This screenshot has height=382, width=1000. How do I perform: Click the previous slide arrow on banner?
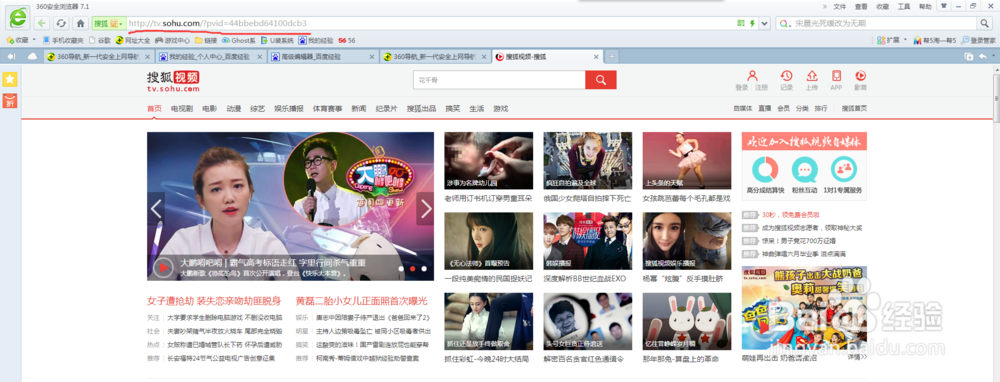click(x=156, y=208)
